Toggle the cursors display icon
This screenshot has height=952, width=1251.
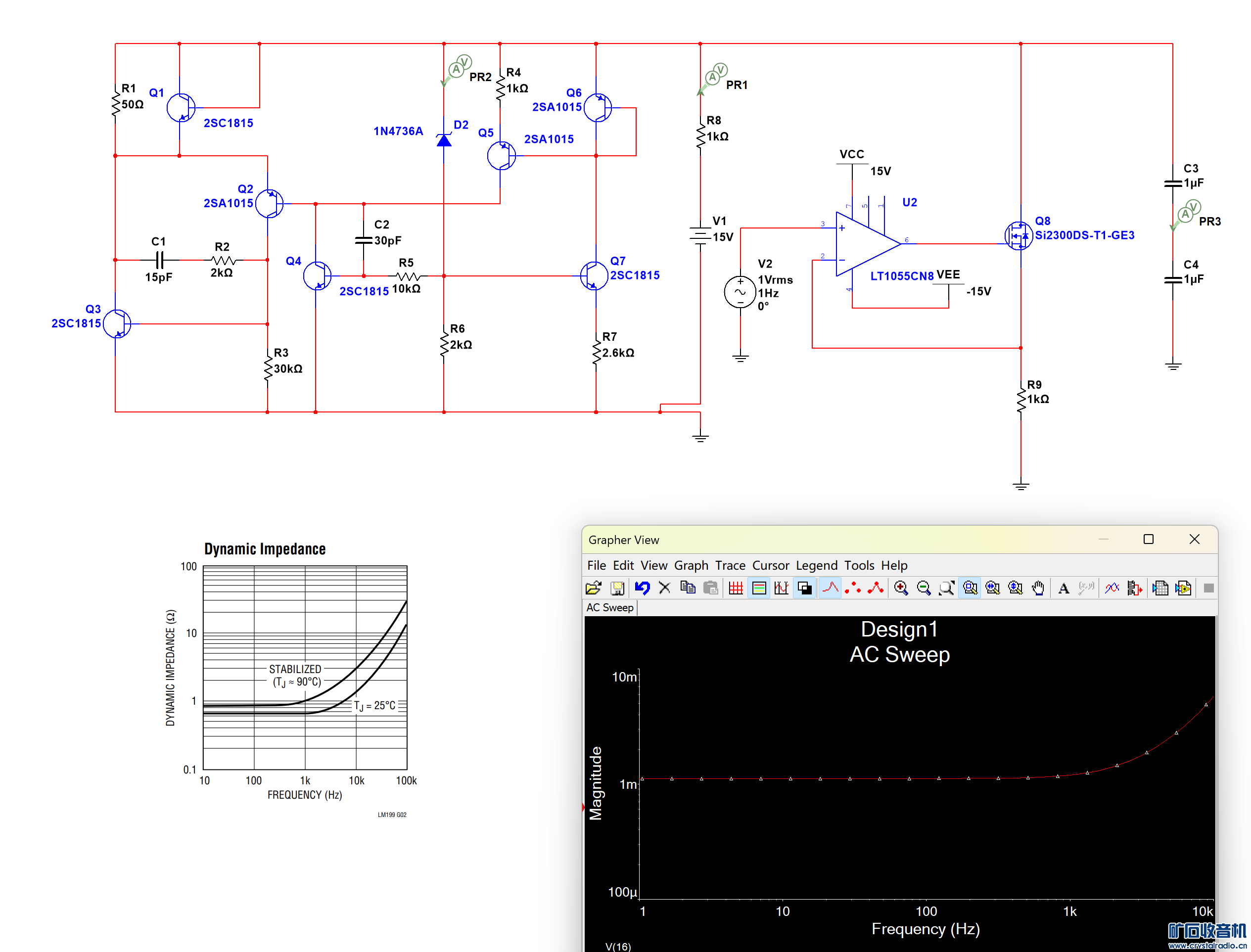coord(781,588)
